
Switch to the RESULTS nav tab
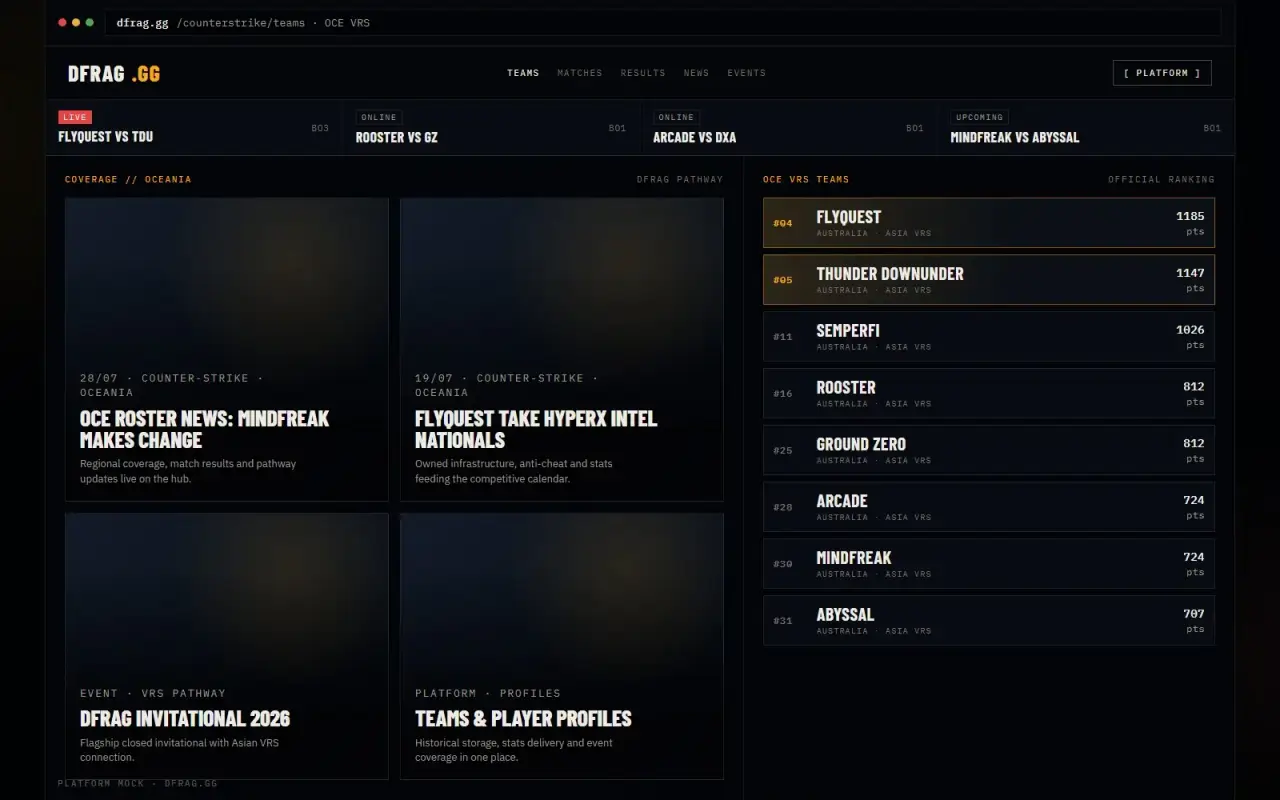click(x=643, y=73)
